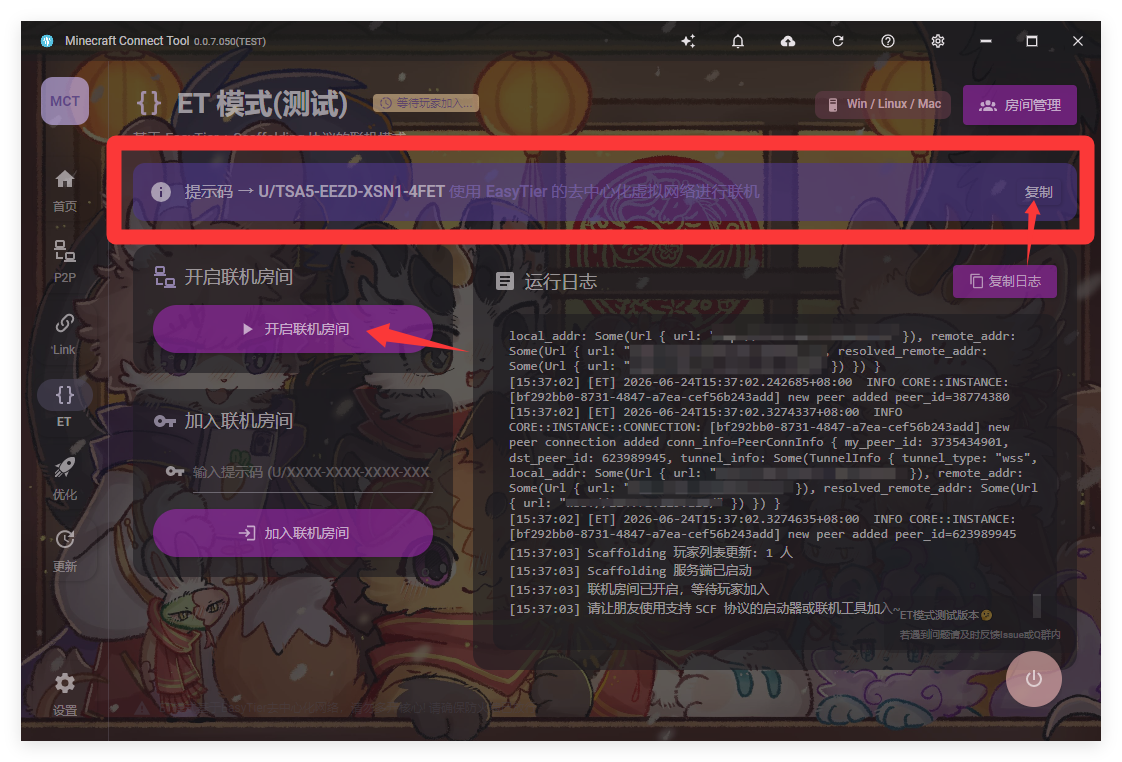Open 房间管理 room management
This screenshot has height=762, width=1122.
[1020, 105]
